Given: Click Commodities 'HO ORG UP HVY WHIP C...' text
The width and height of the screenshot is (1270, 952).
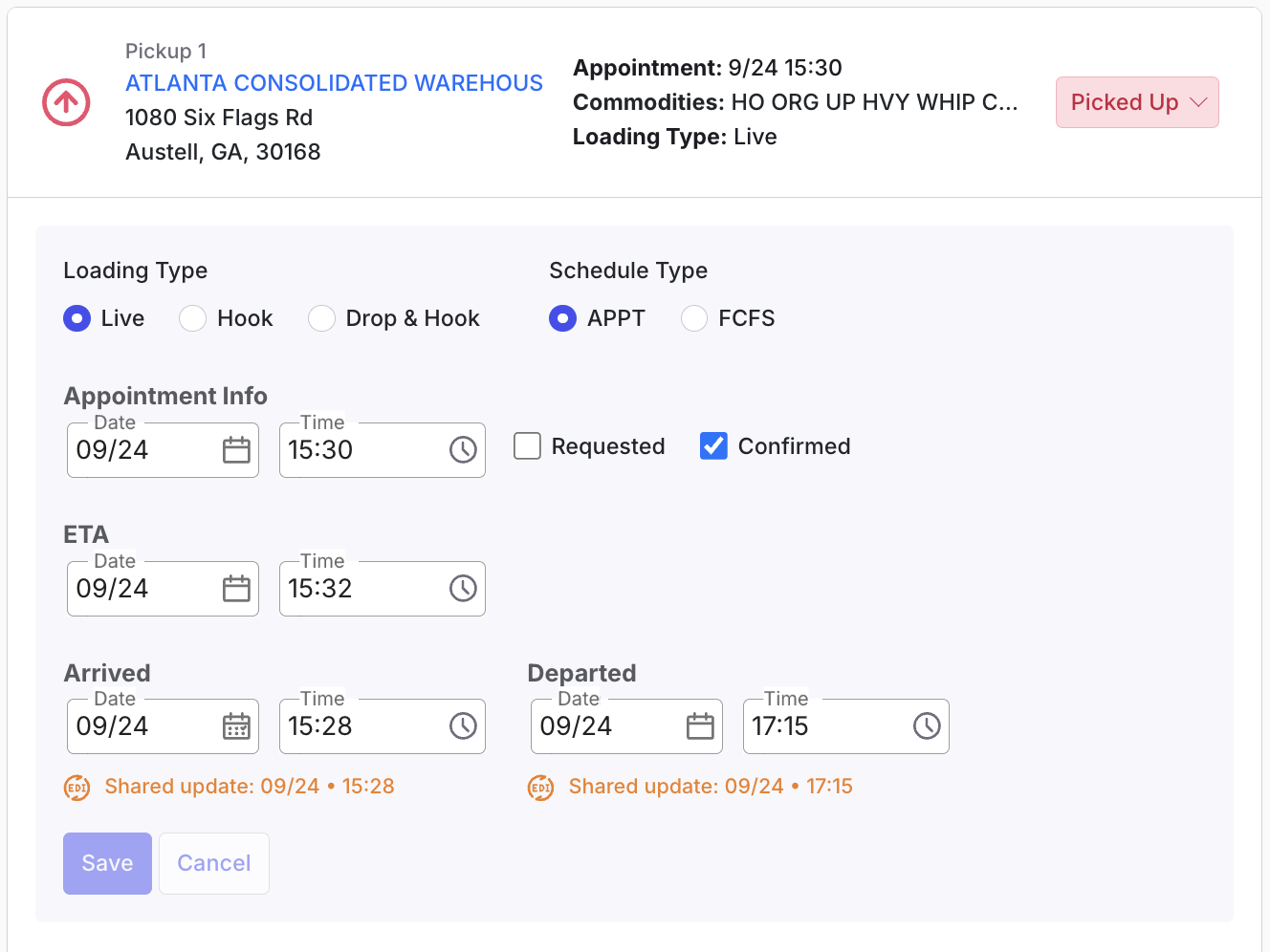Looking at the screenshot, I should click(x=874, y=102).
